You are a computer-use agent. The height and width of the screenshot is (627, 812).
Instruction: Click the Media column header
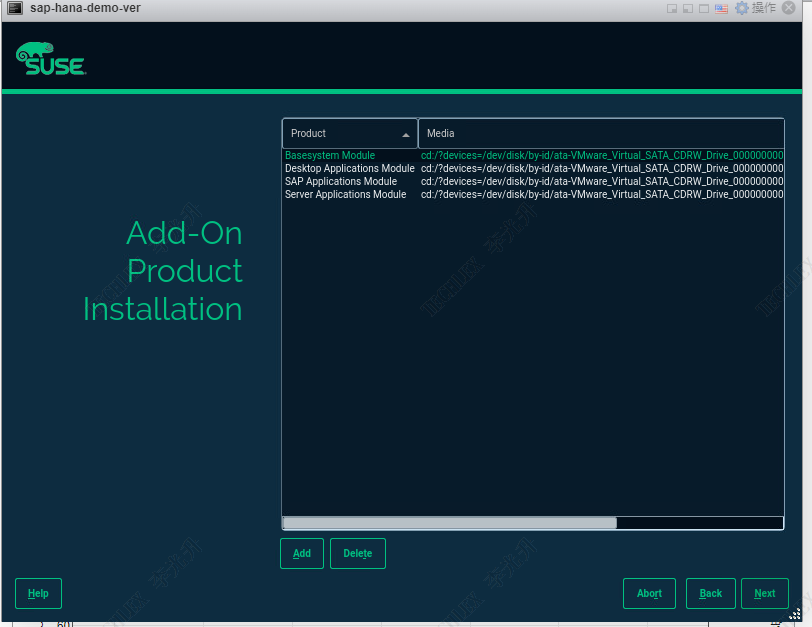click(x=601, y=134)
